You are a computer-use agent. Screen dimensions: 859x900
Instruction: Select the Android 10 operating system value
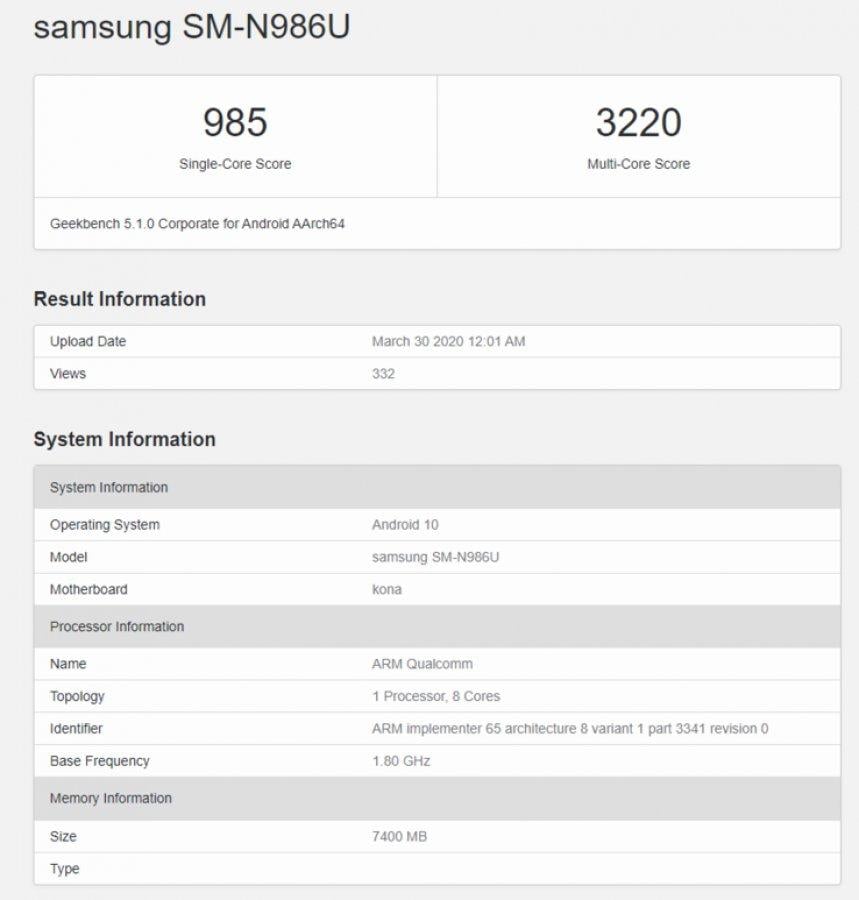coord(405,524)
